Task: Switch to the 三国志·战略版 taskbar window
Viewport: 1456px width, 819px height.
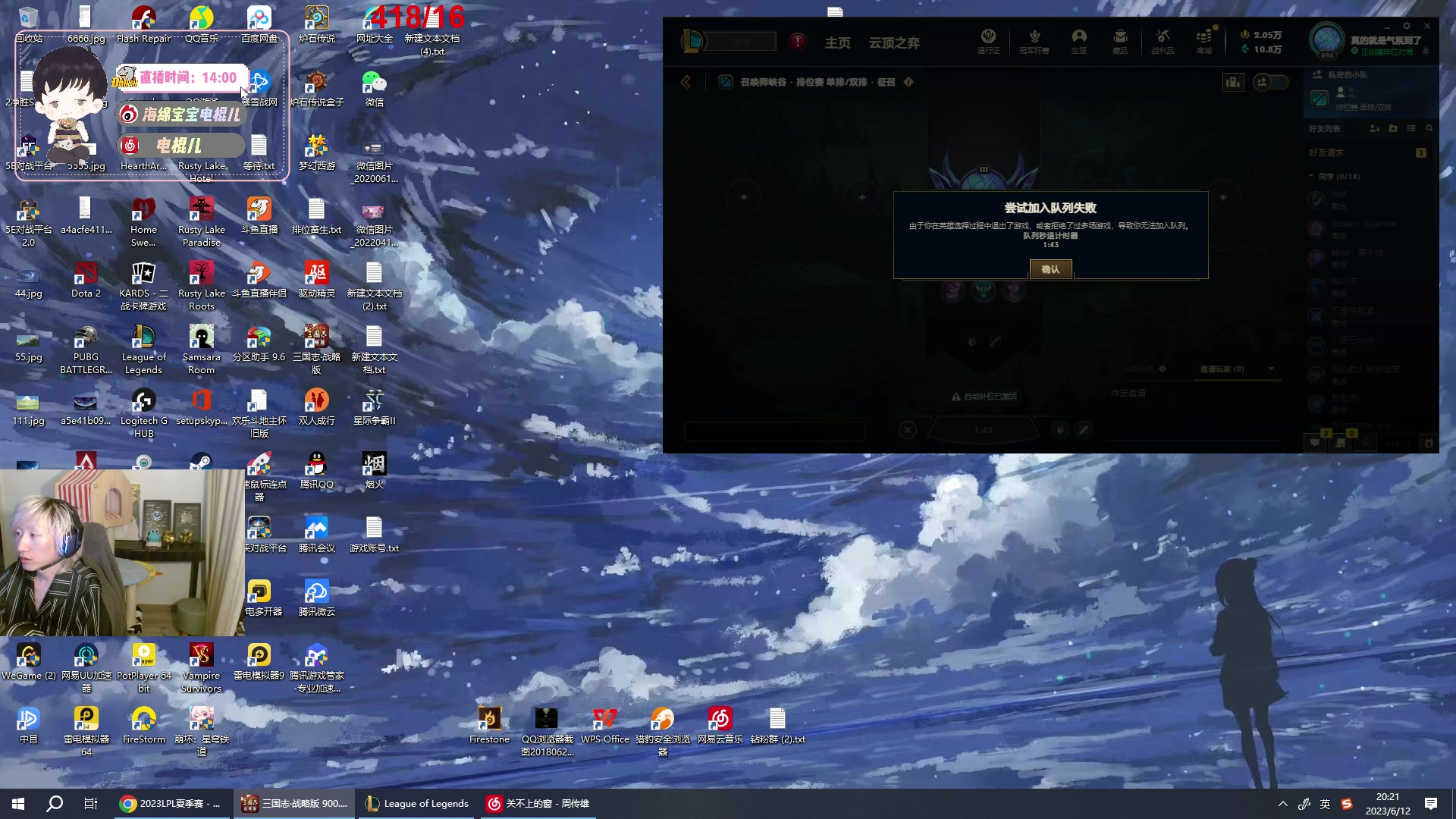Action: [294, 804]
